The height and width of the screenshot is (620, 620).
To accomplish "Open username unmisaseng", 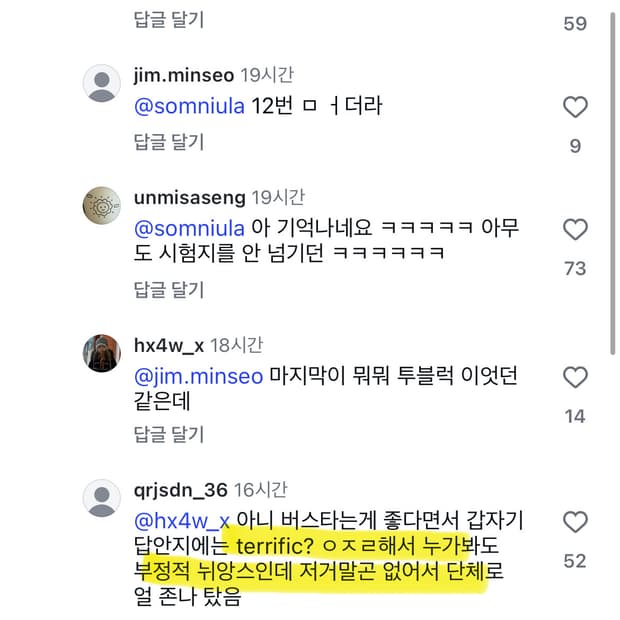I will click(x=190, y=198).
